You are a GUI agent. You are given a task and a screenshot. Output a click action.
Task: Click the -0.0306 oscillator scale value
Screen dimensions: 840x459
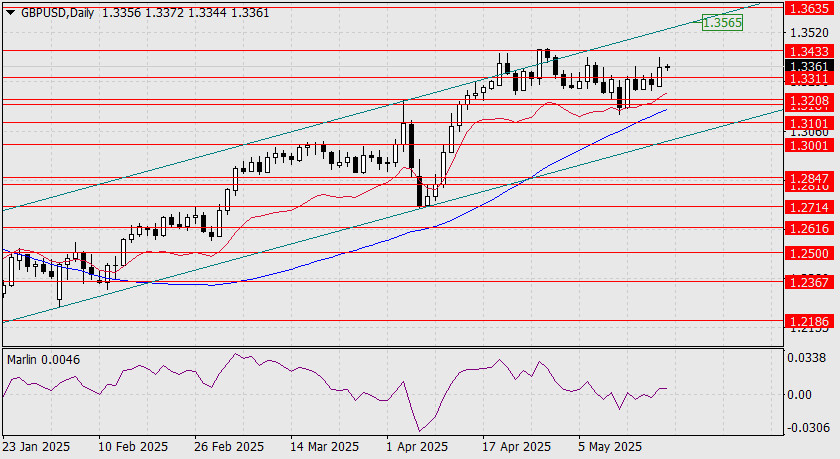809,428
